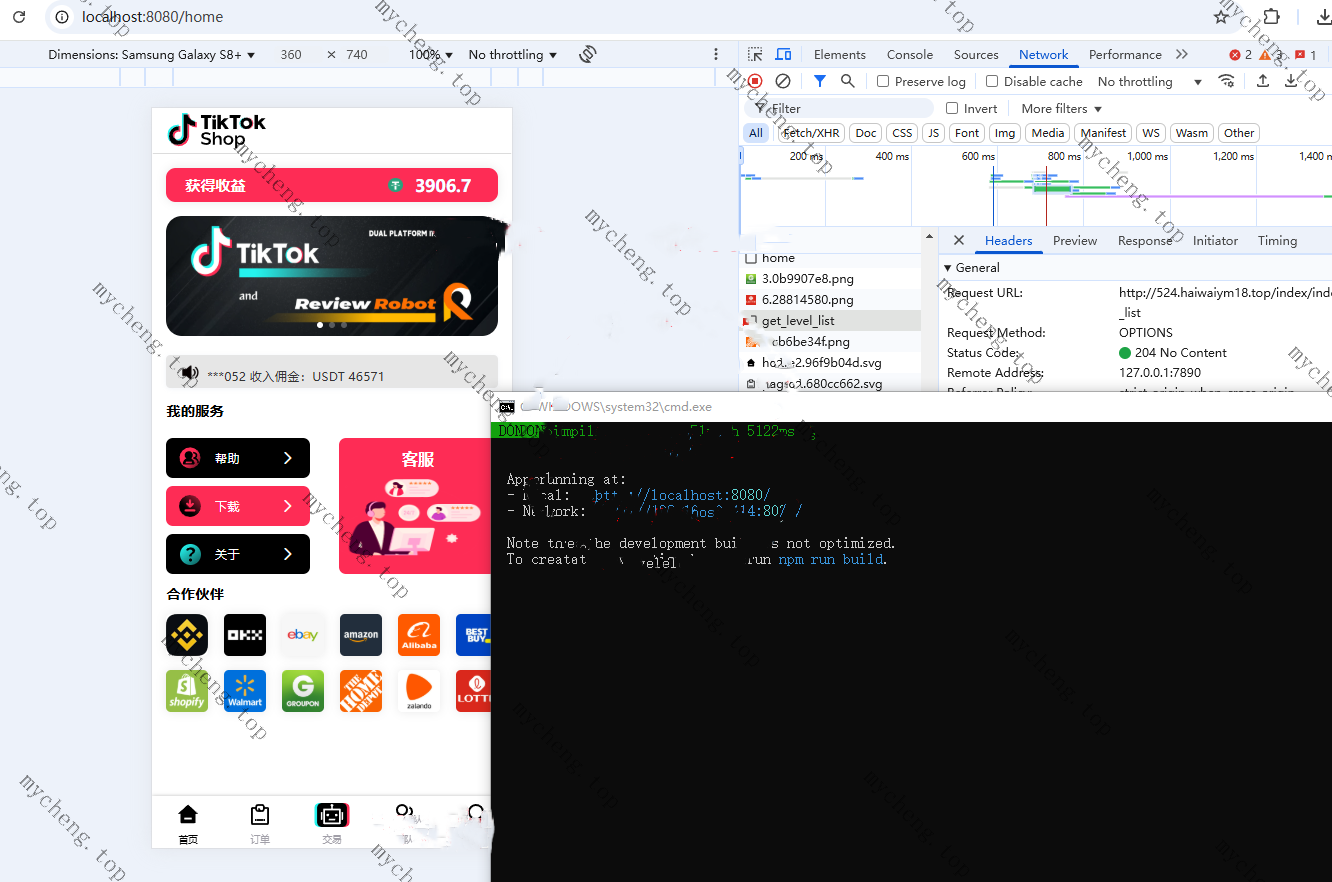Open Network panel No throttling dropdown
The width and height of the screenshot is (1332, 882).
point(1150,81)
